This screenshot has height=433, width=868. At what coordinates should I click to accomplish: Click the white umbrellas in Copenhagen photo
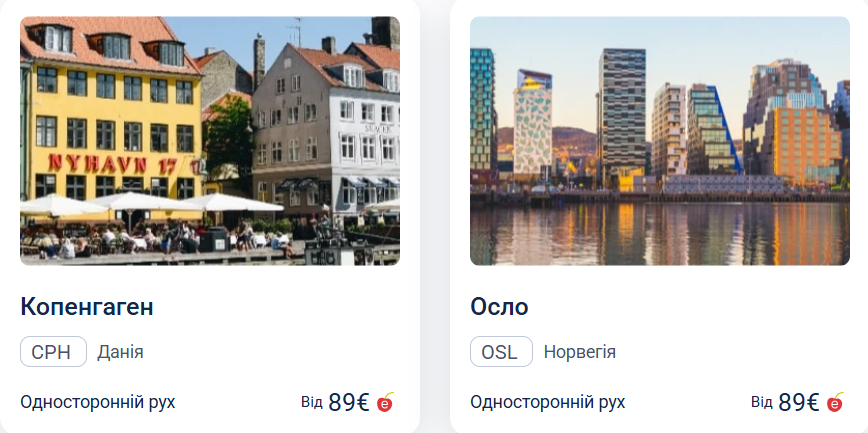point(130,204)
